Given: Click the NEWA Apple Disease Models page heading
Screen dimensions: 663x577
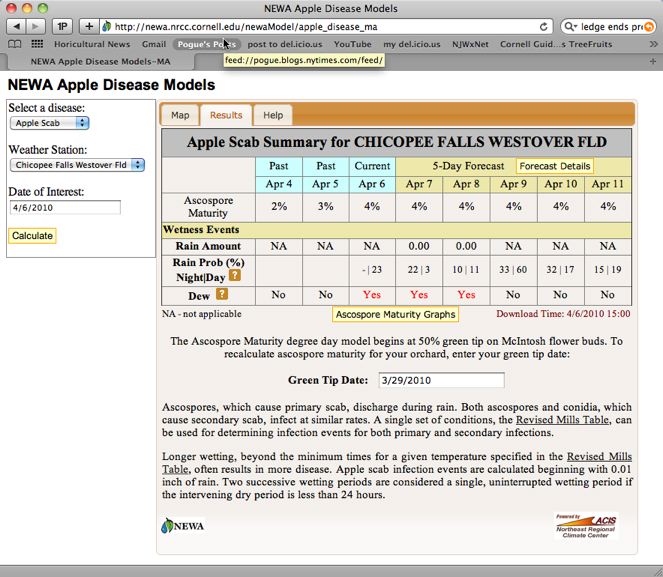Looking at the screenshot, I should (x=112, y=85).
